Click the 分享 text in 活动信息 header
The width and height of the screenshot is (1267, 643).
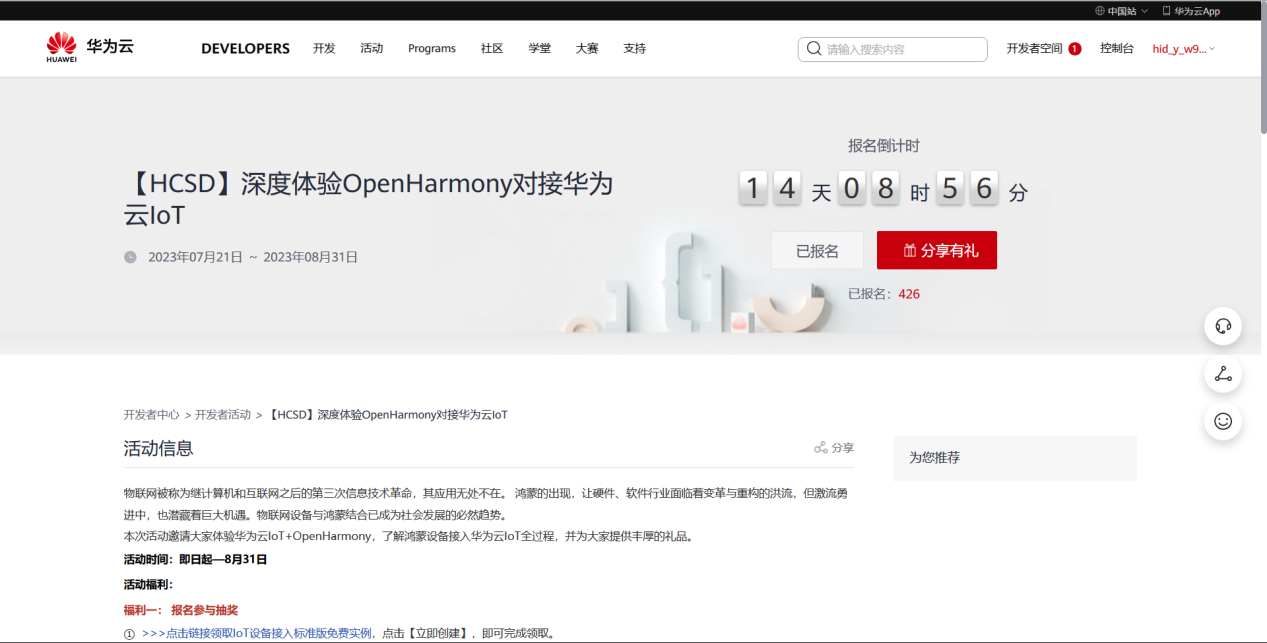843,448
